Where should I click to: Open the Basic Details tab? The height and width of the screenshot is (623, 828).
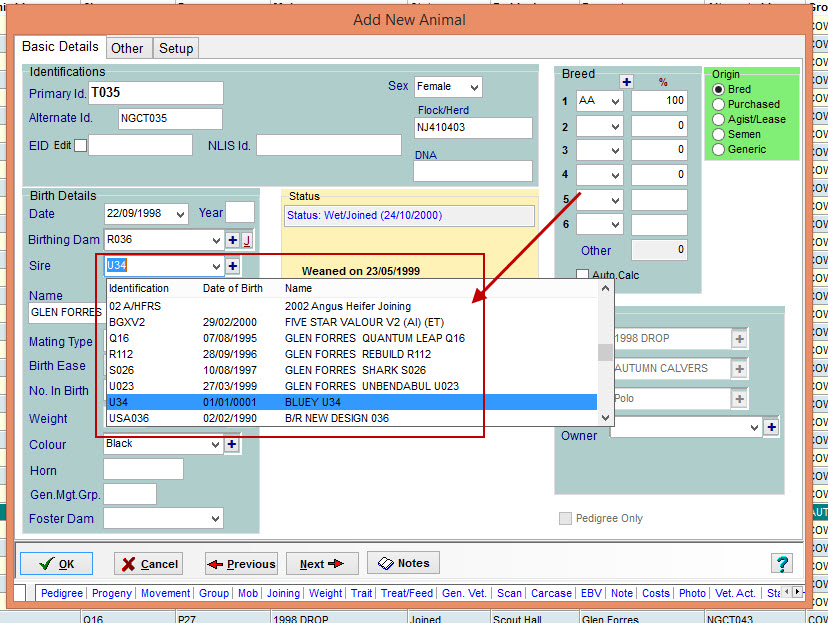60,46
